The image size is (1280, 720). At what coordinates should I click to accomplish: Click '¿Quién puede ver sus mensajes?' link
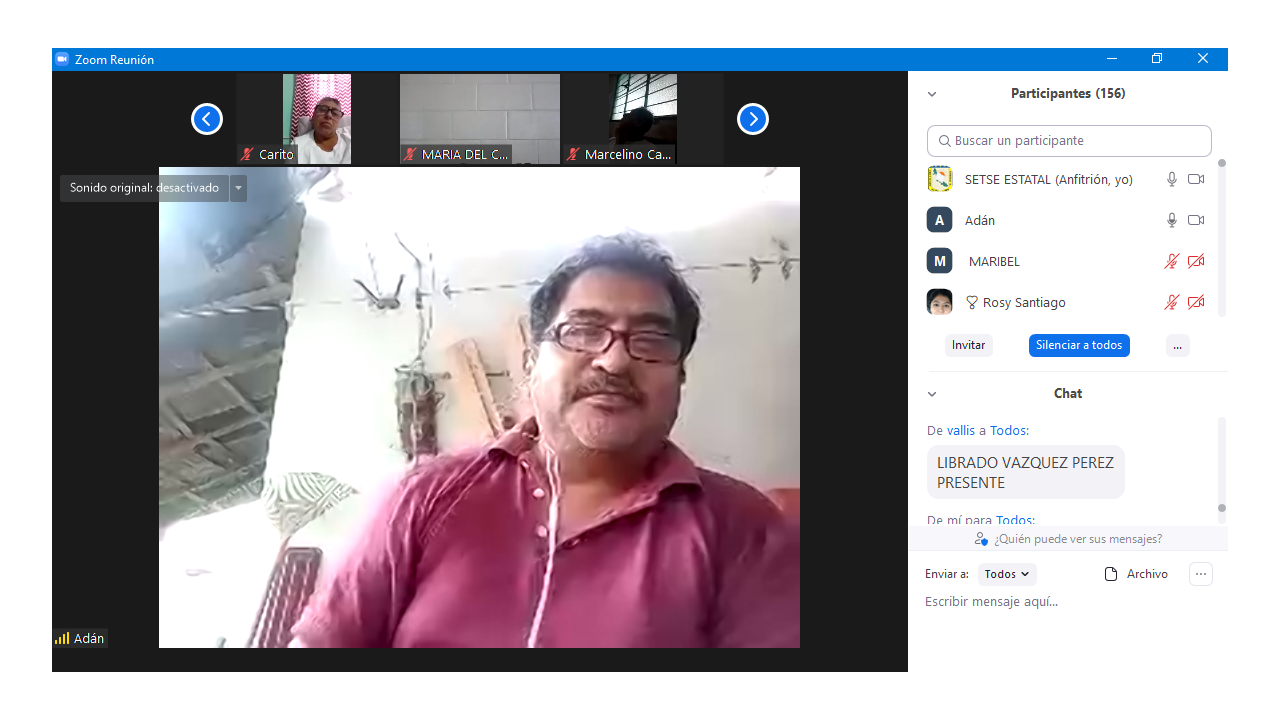tap(1078, 539)
